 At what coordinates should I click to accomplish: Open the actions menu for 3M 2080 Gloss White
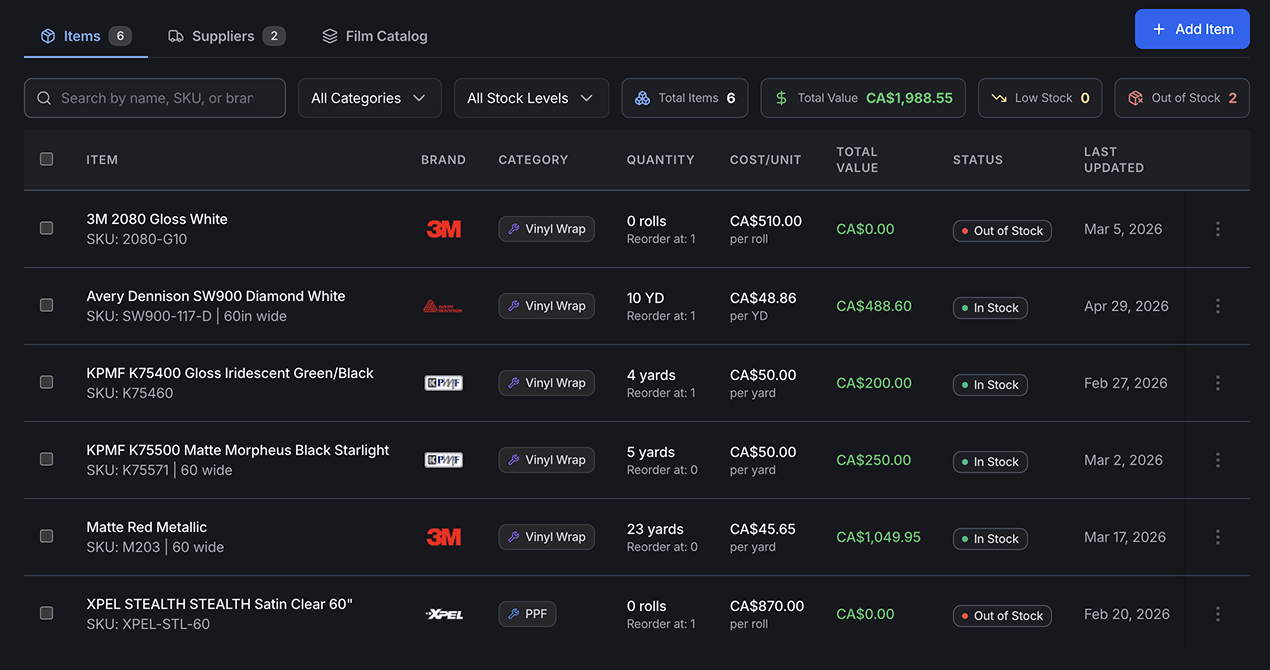click(1218, 229)
